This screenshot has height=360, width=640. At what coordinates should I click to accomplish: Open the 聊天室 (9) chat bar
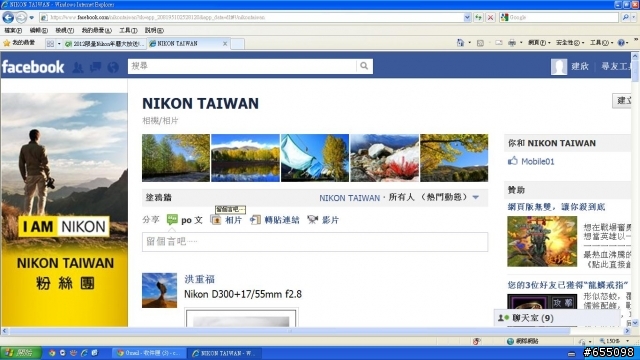coord(558,318)
